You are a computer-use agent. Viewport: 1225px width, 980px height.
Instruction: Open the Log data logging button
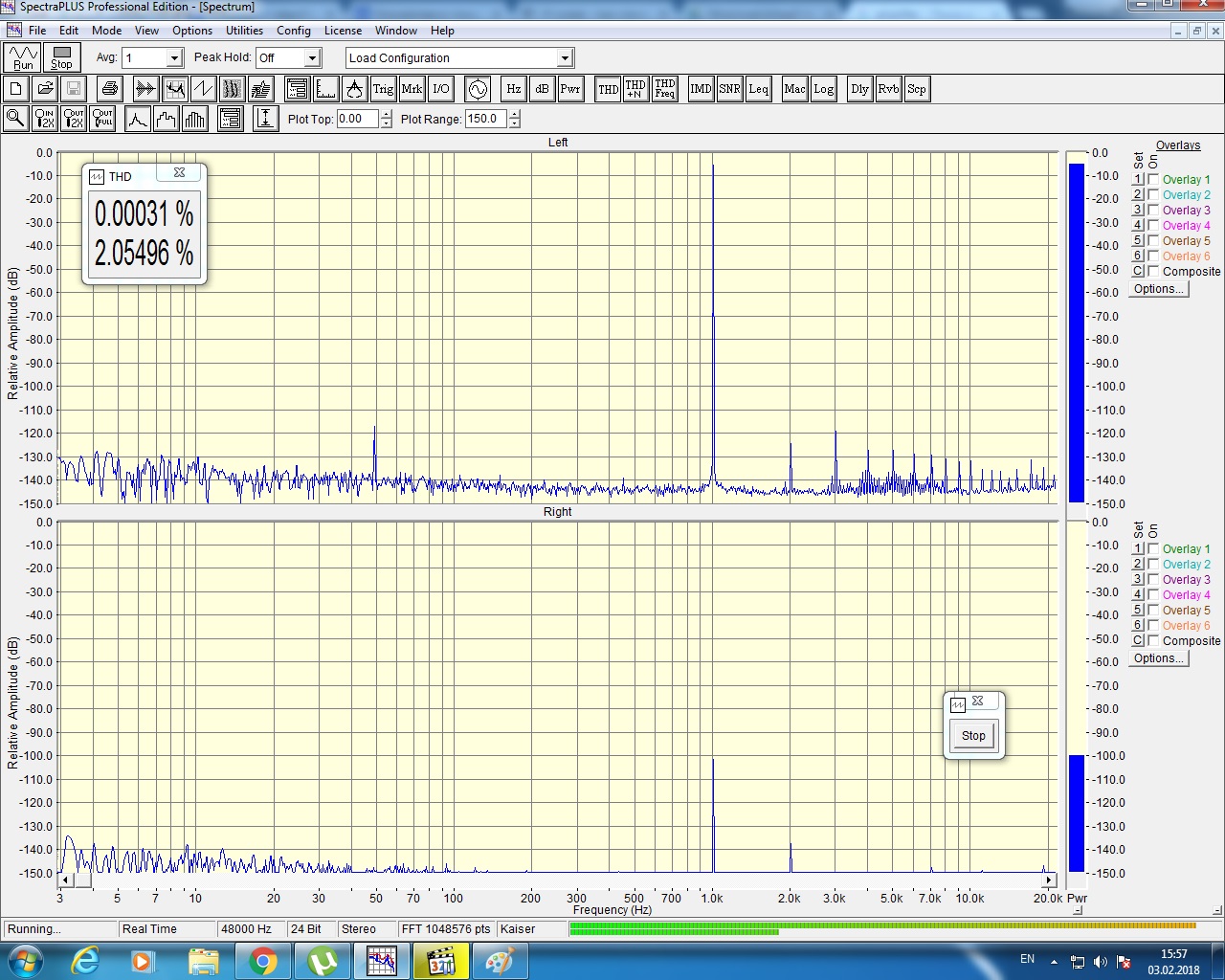(x=823, y=89)
